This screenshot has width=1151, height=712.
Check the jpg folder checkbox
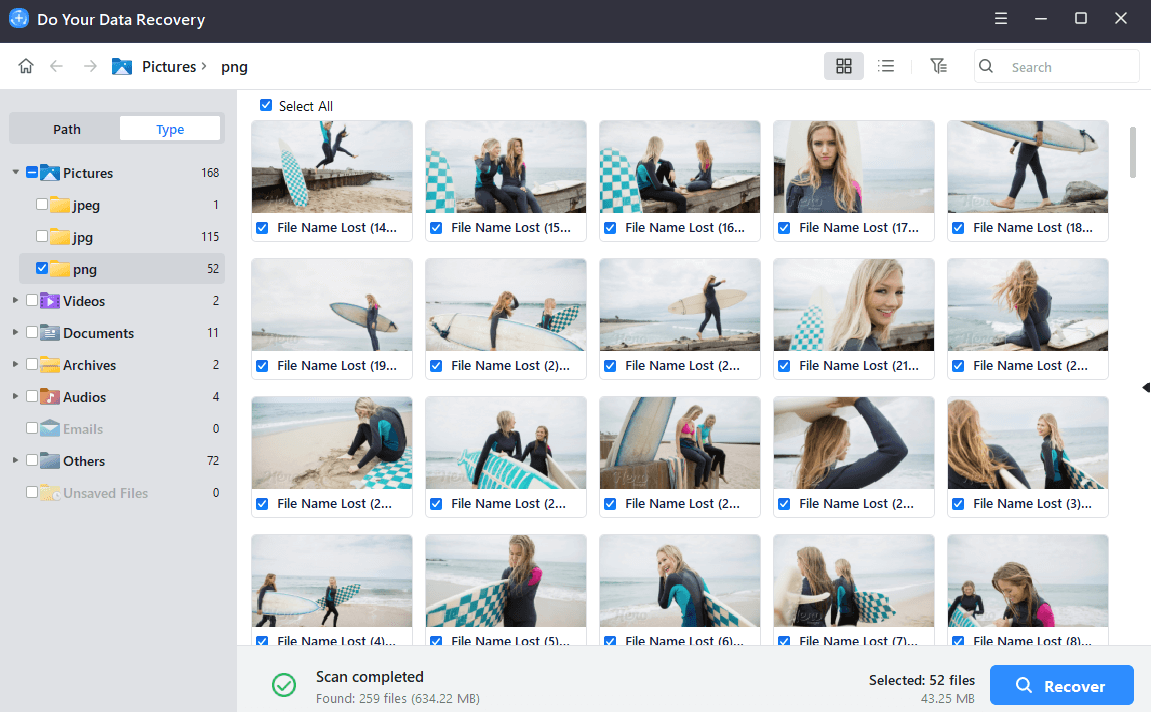tap(41, 237)
